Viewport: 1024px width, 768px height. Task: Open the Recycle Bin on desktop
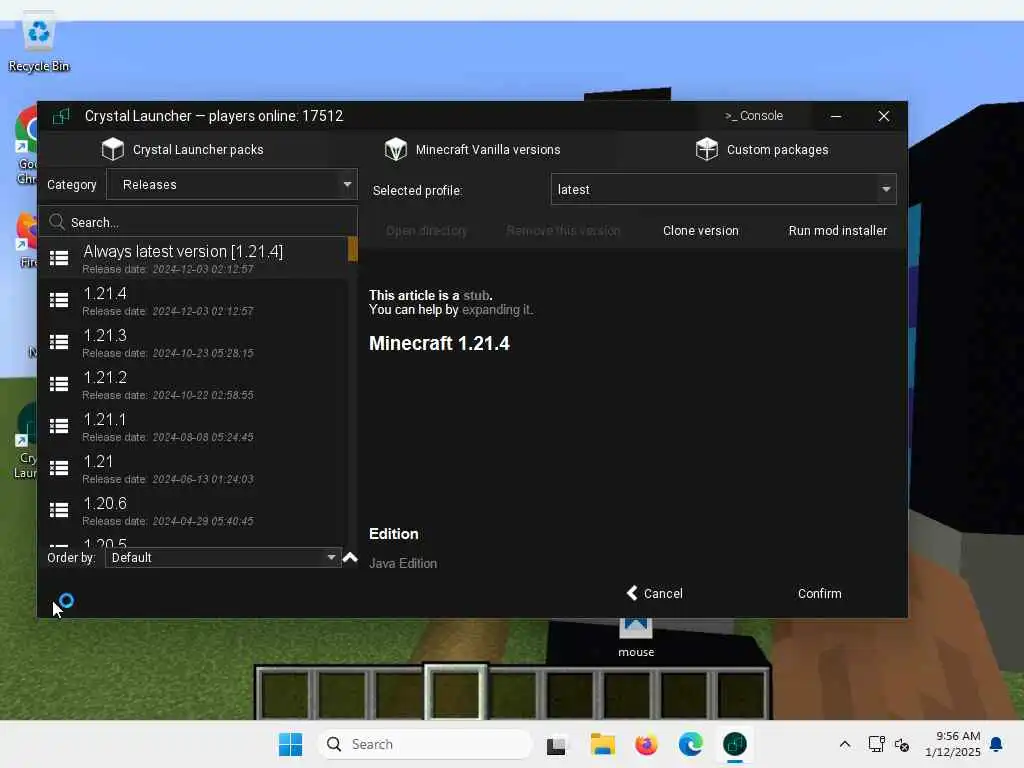tap(39, 40)
